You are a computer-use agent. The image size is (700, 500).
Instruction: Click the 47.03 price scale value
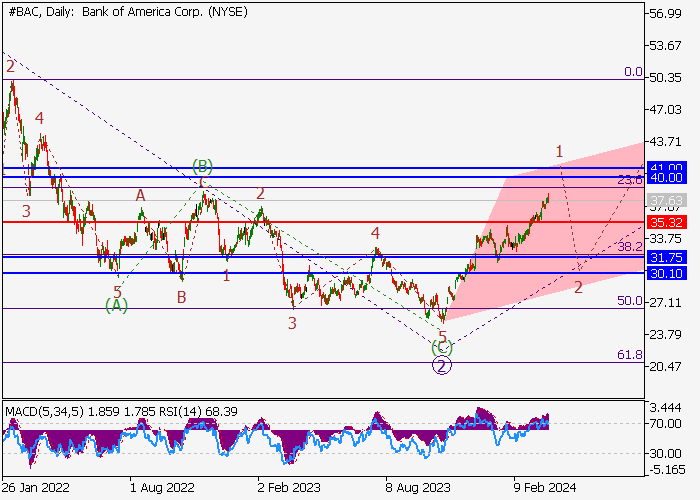tap(666, 110)
